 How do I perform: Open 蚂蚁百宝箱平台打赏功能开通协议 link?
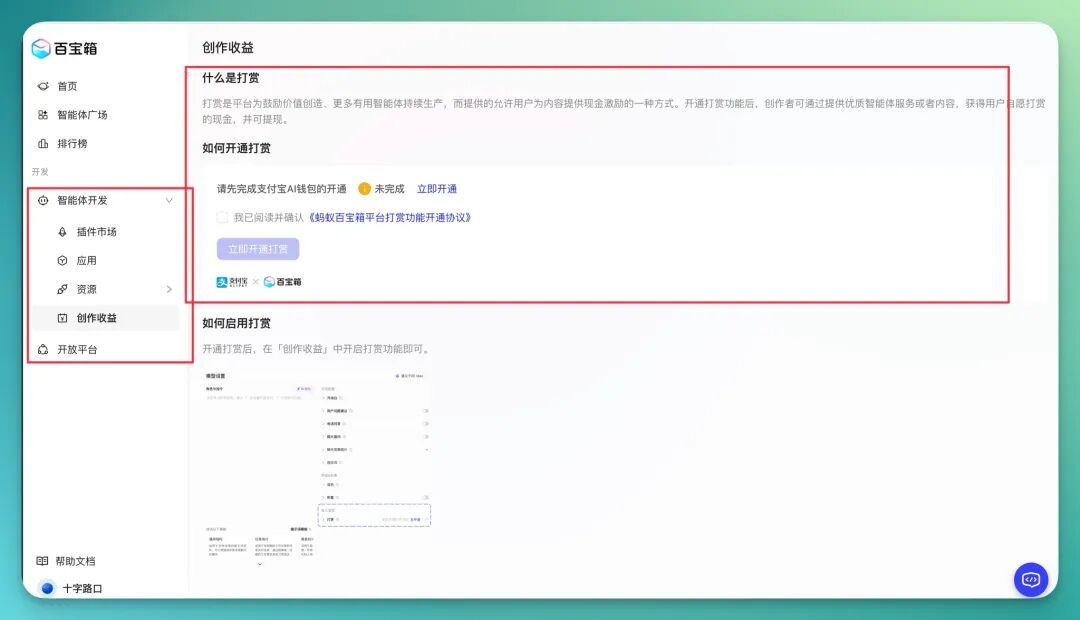(388, 218)
